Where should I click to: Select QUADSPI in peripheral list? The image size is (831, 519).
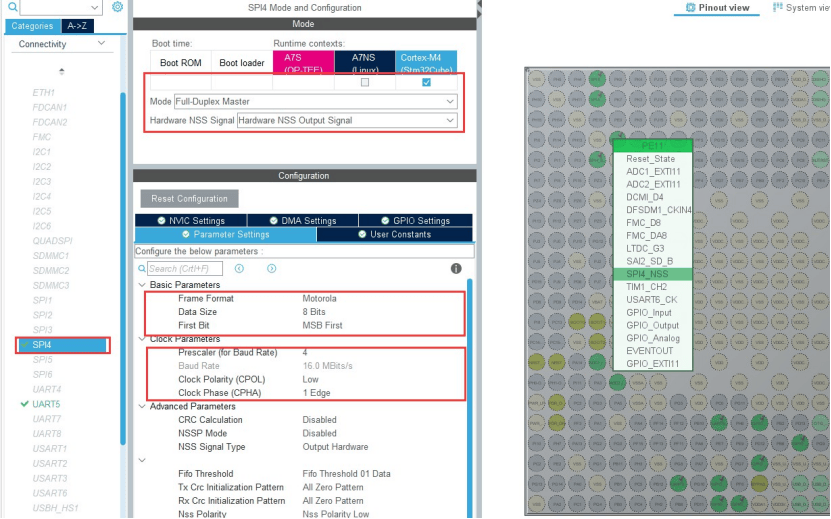(52, 241)
